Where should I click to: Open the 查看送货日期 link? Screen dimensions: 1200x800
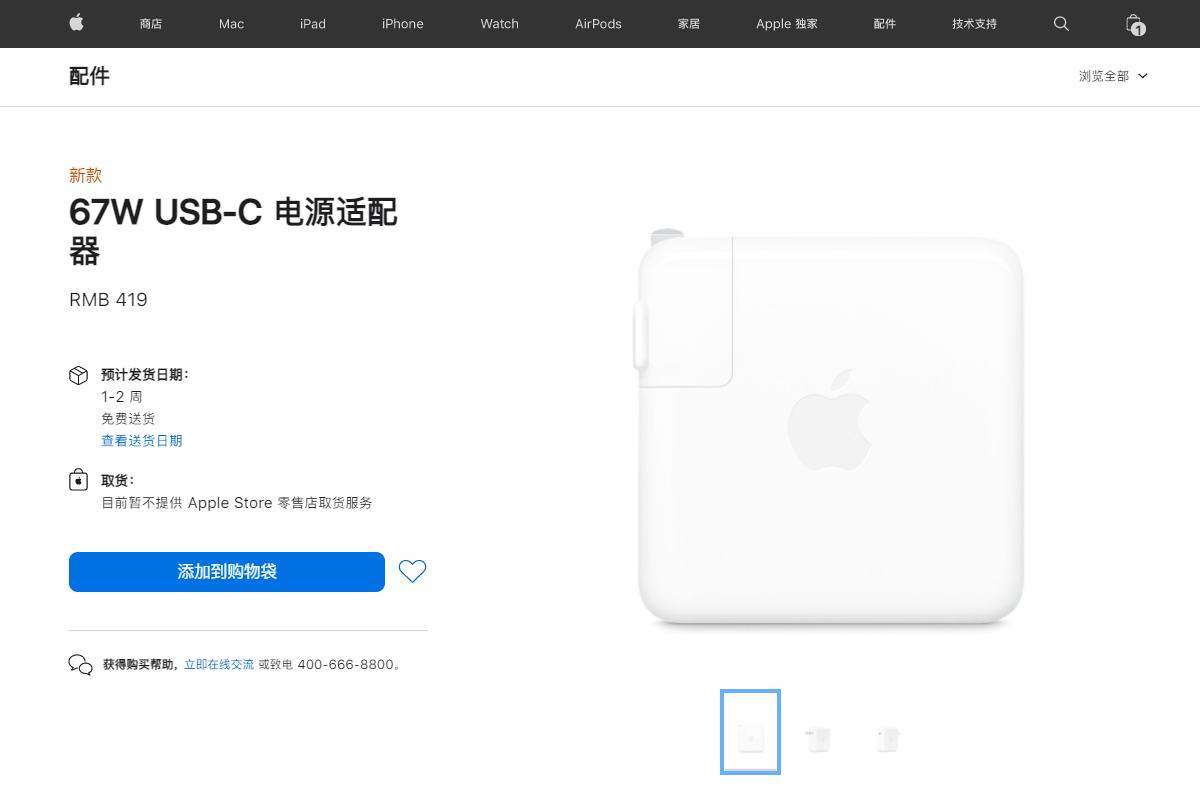[141, 441]
